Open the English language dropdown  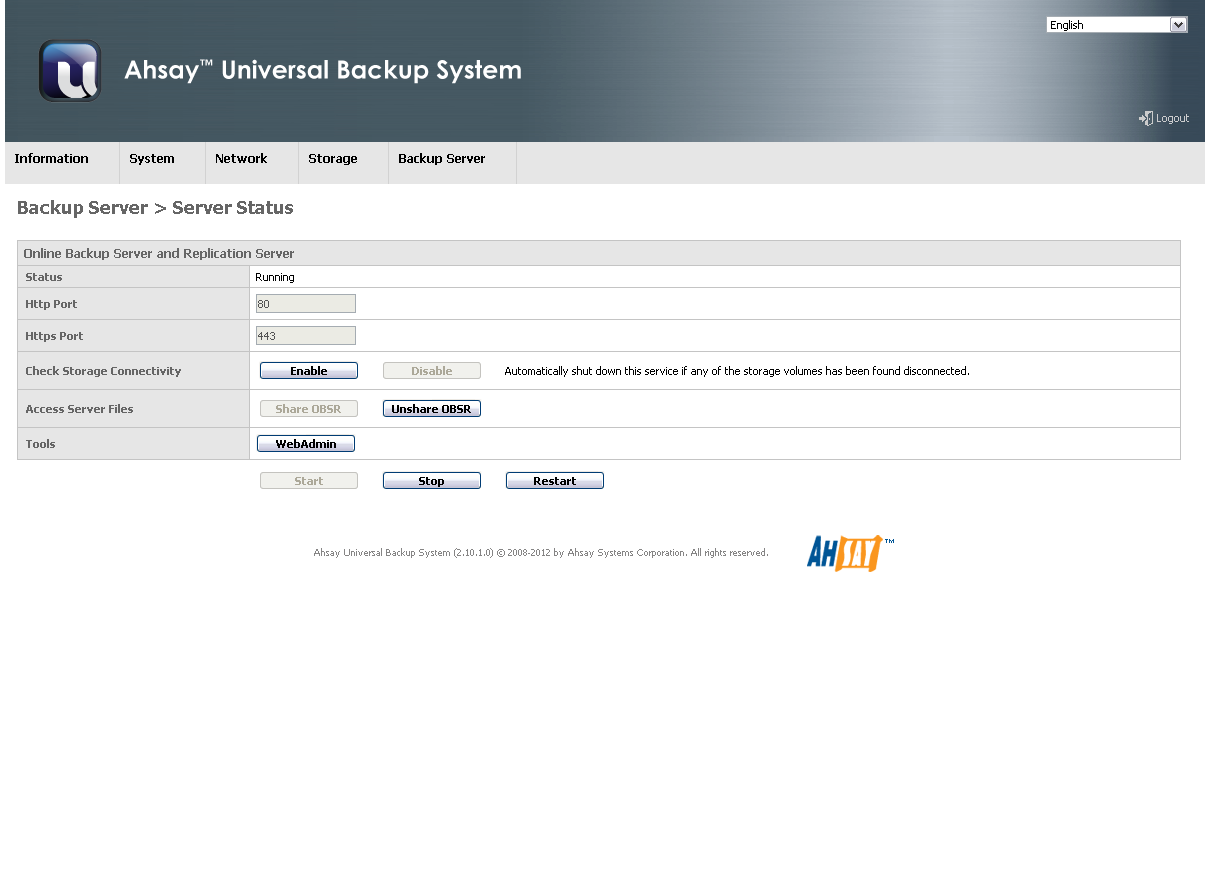coord(1117,25)
